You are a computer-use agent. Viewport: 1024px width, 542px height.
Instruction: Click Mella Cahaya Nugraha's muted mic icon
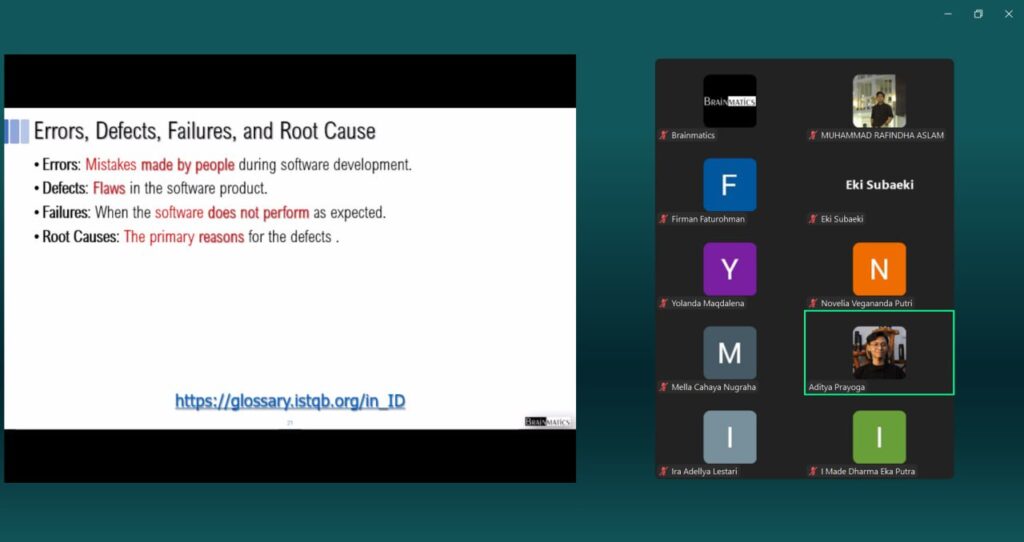point(663,387)
